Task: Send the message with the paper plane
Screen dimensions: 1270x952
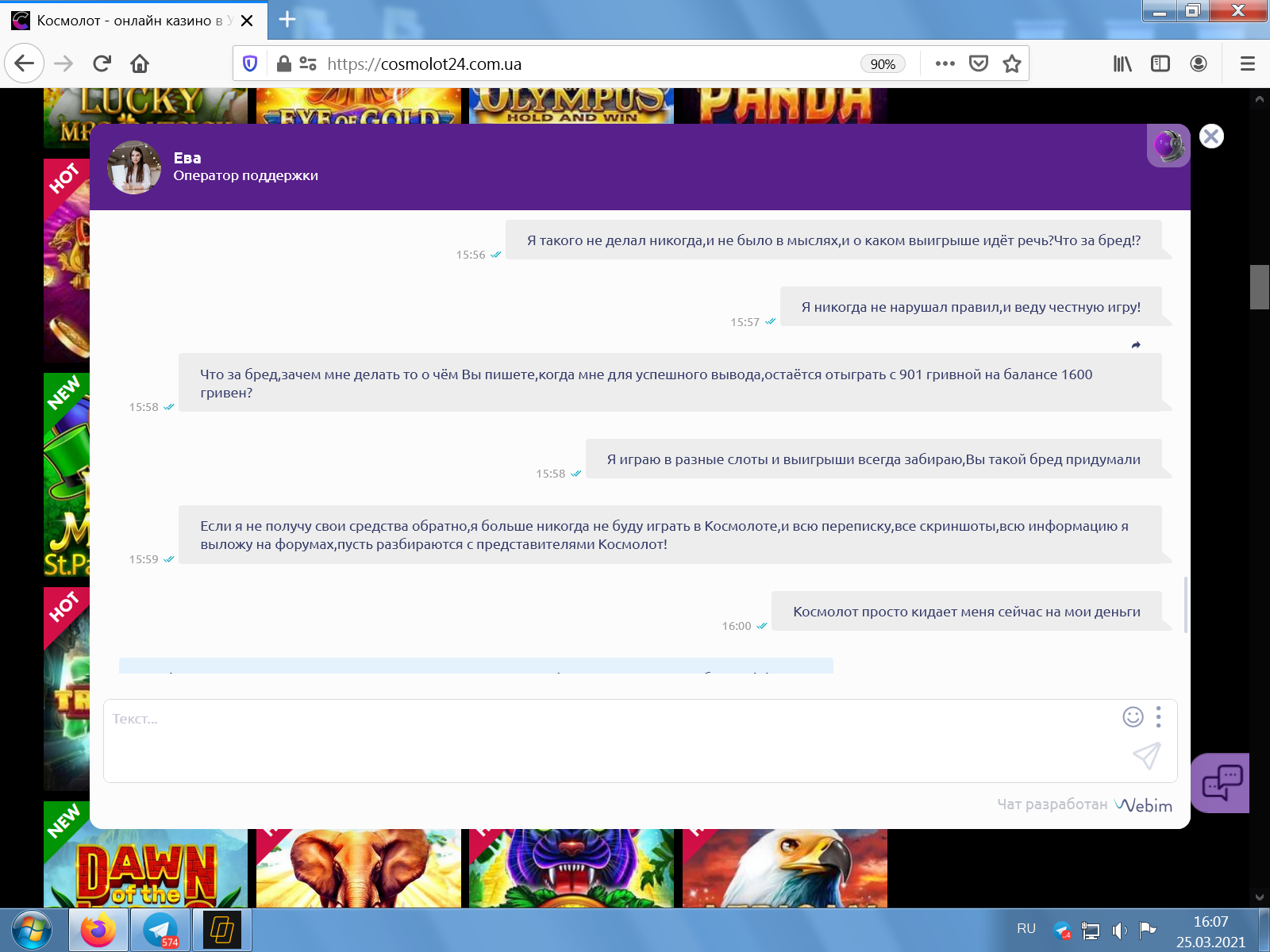Action: tap(1147, 755)
